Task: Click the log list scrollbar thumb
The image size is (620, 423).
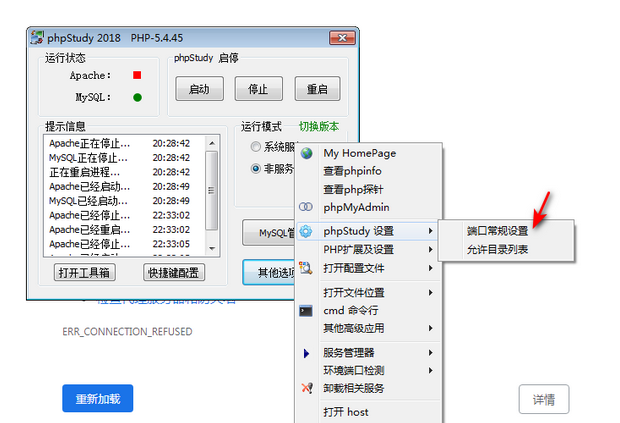Action: (212, 190)
